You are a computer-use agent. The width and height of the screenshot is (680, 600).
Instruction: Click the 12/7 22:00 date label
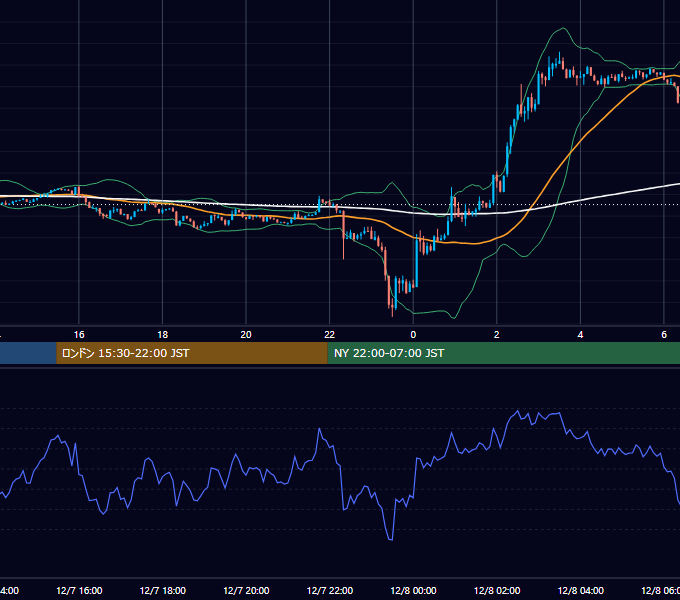point(330,590)
